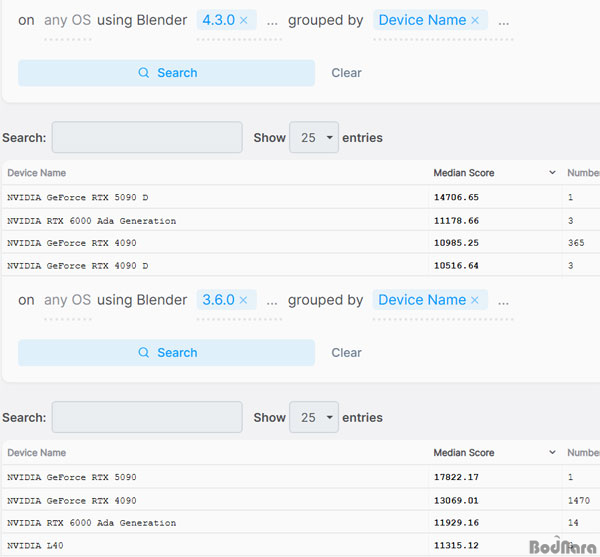Sort by Device Name in the 4.3.0 table

(37, 173)
